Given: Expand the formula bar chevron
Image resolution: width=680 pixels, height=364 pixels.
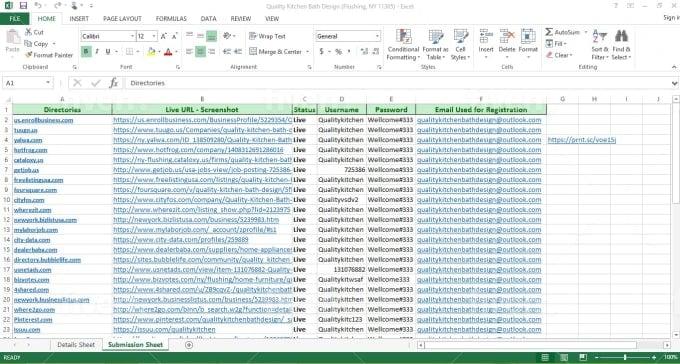Looking at the screenshot, I should click(x=674, y=83).
